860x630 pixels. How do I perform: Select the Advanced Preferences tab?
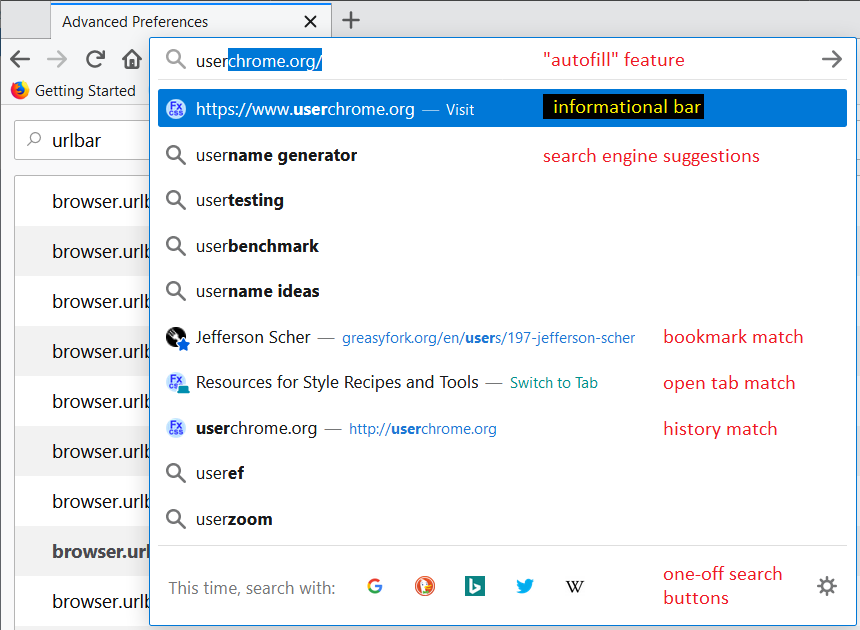point(191,21)
